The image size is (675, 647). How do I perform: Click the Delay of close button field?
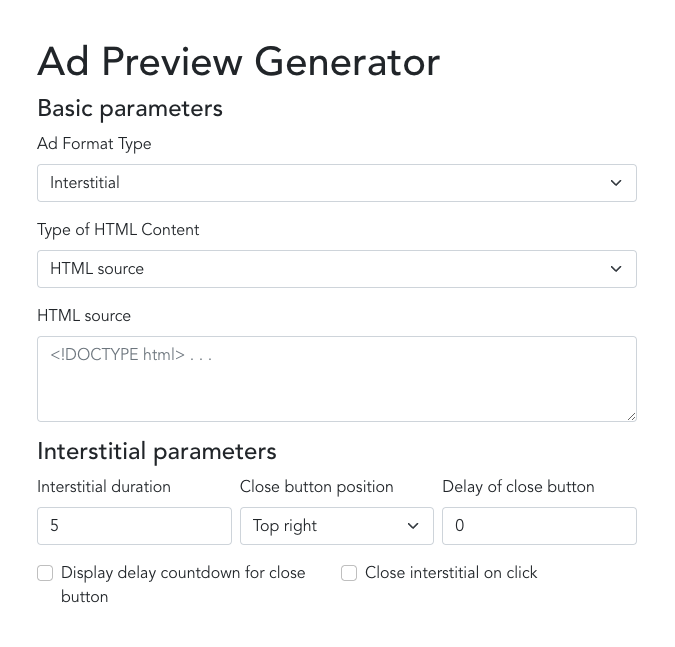(539, 526)
